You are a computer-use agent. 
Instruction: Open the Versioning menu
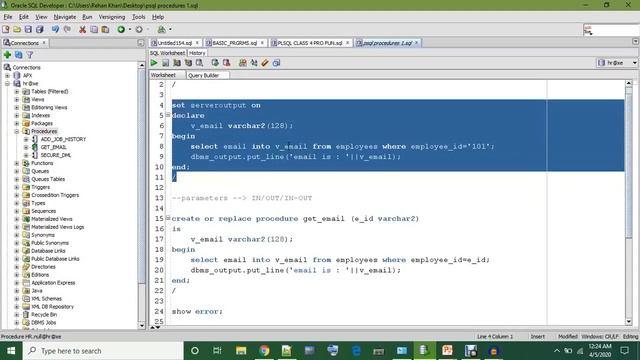click(112, 17)
